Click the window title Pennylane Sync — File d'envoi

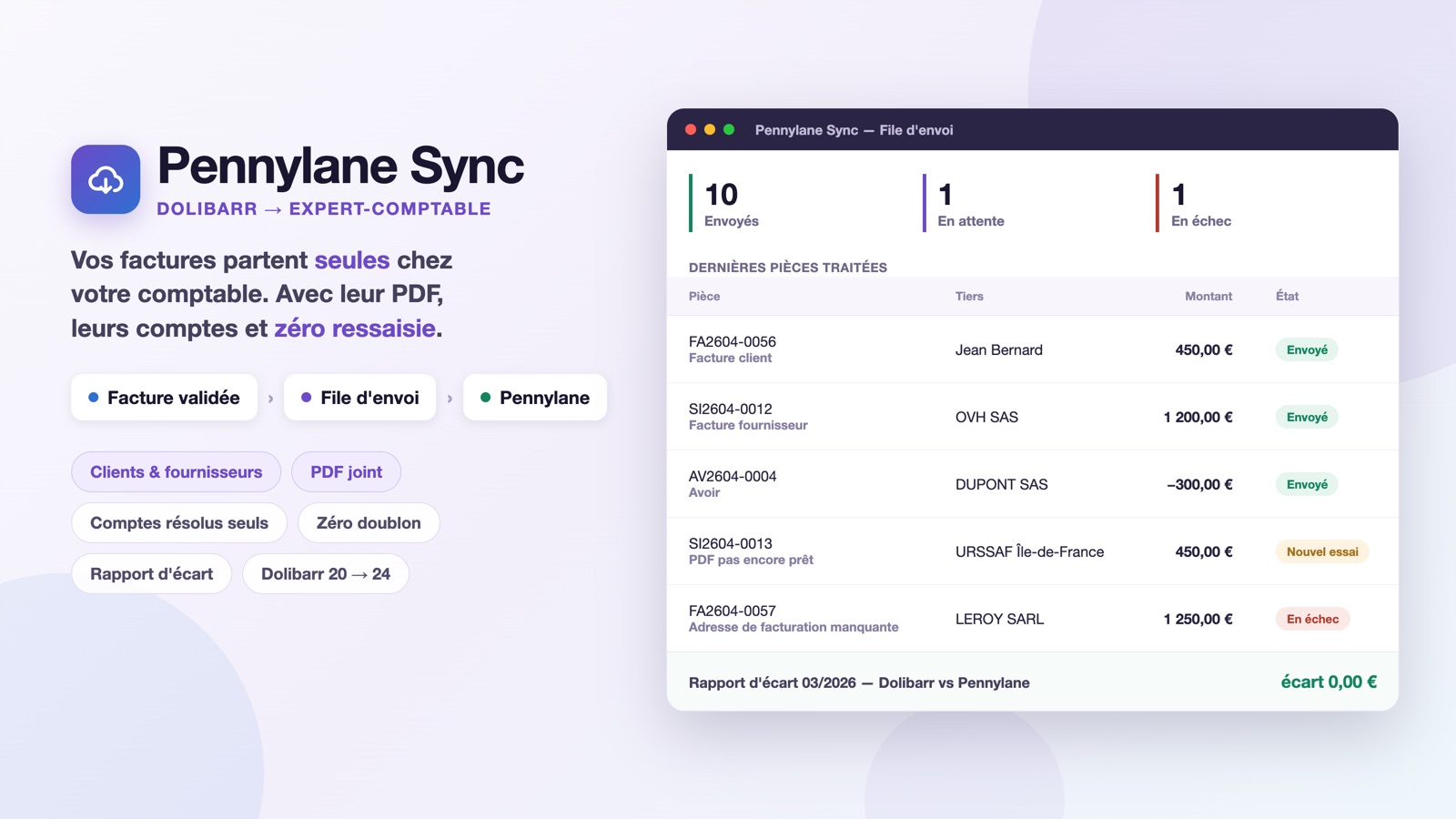[x=854, y=130]
